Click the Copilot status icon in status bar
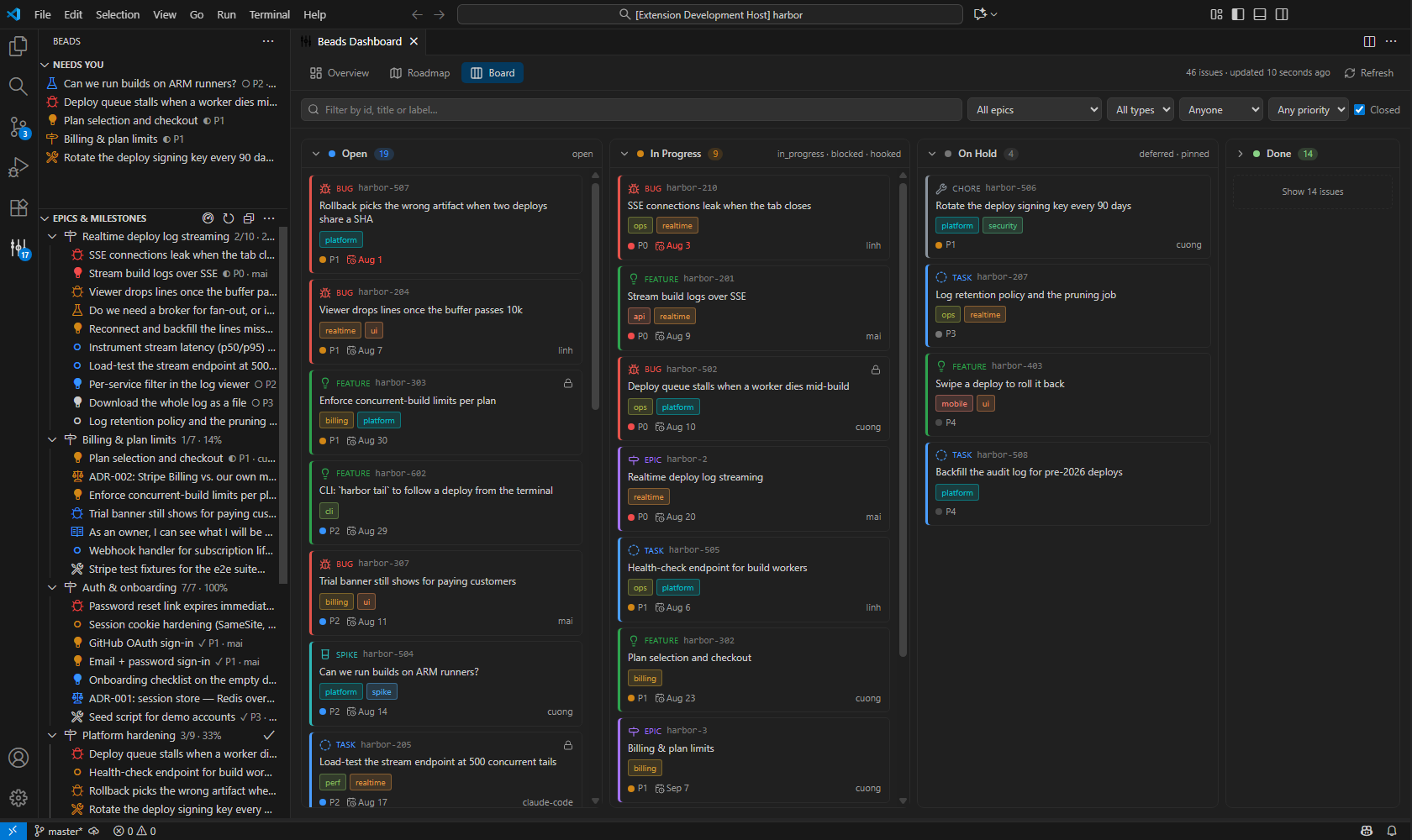The image size is (1412, 840). [1367, 831]
